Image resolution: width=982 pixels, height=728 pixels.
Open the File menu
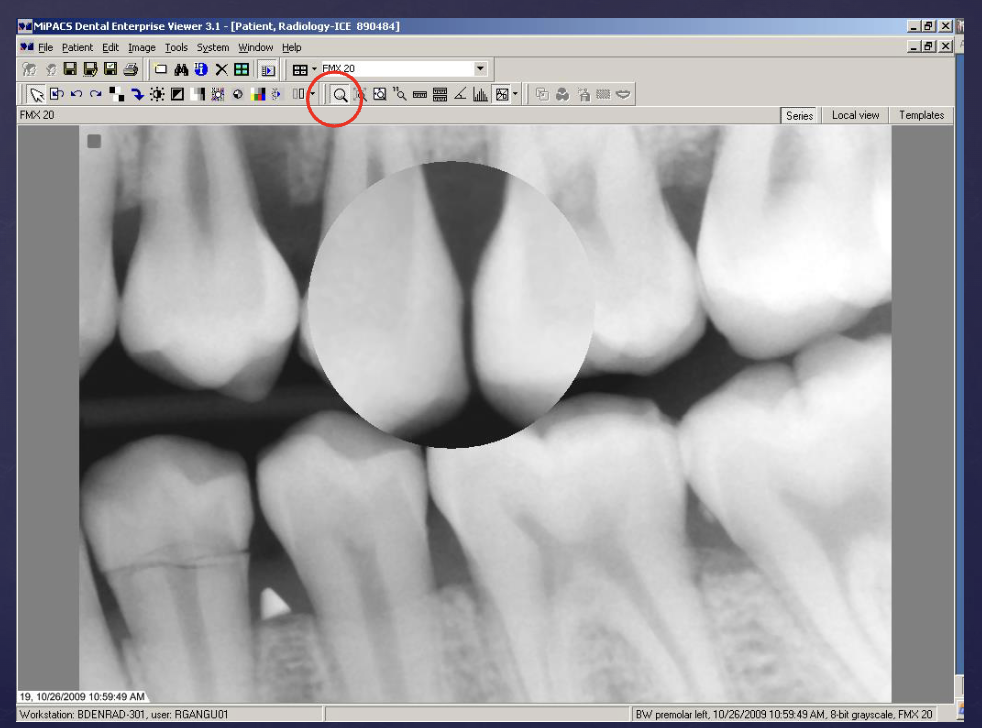coord(45,48)
